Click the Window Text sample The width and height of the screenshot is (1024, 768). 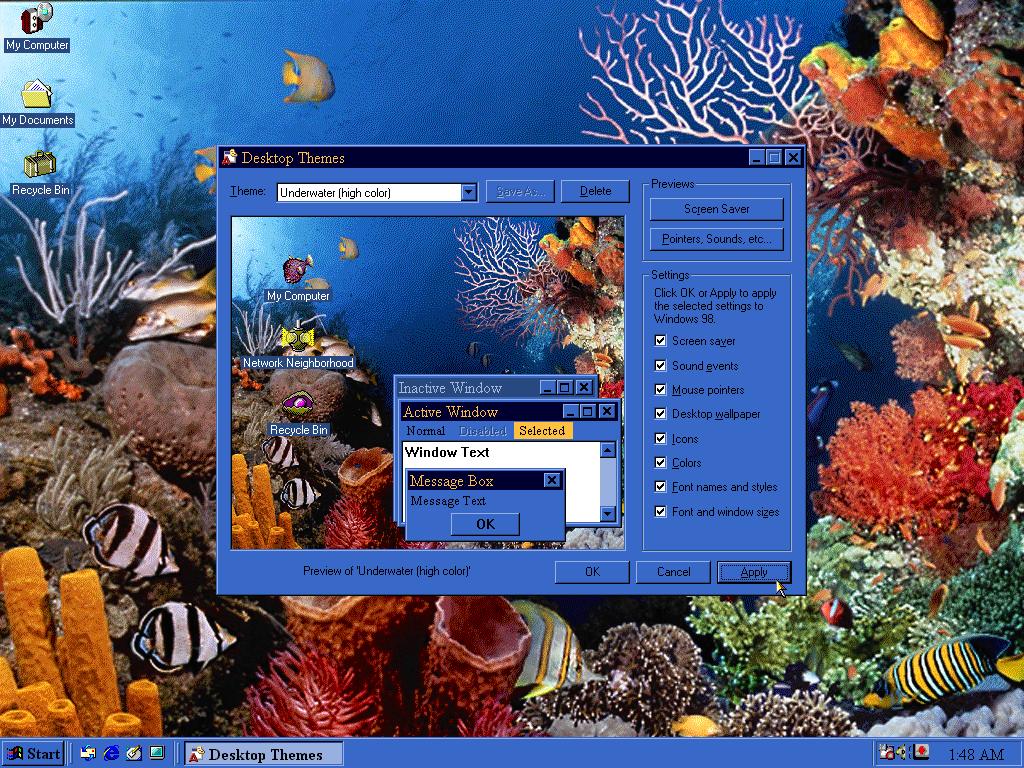coord(447,452)
